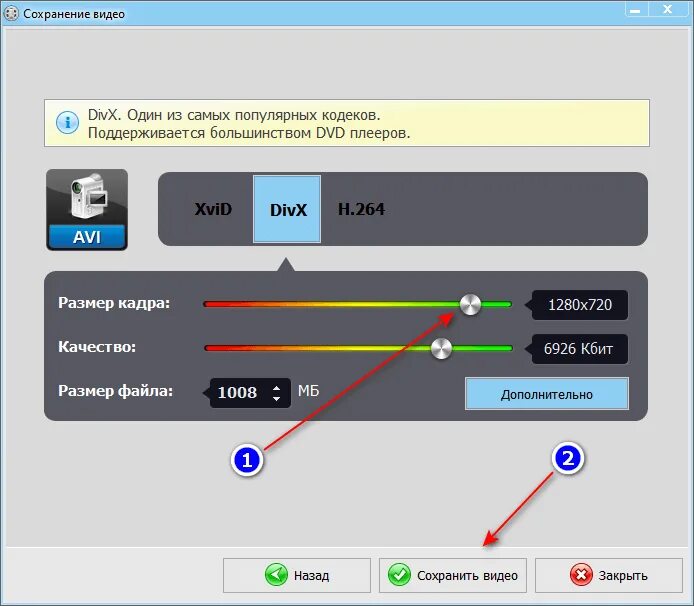Click the 6926 Кбит bitrate value
Screen dimensions: 694x606
pyautogui.click(x=580, y=348)
